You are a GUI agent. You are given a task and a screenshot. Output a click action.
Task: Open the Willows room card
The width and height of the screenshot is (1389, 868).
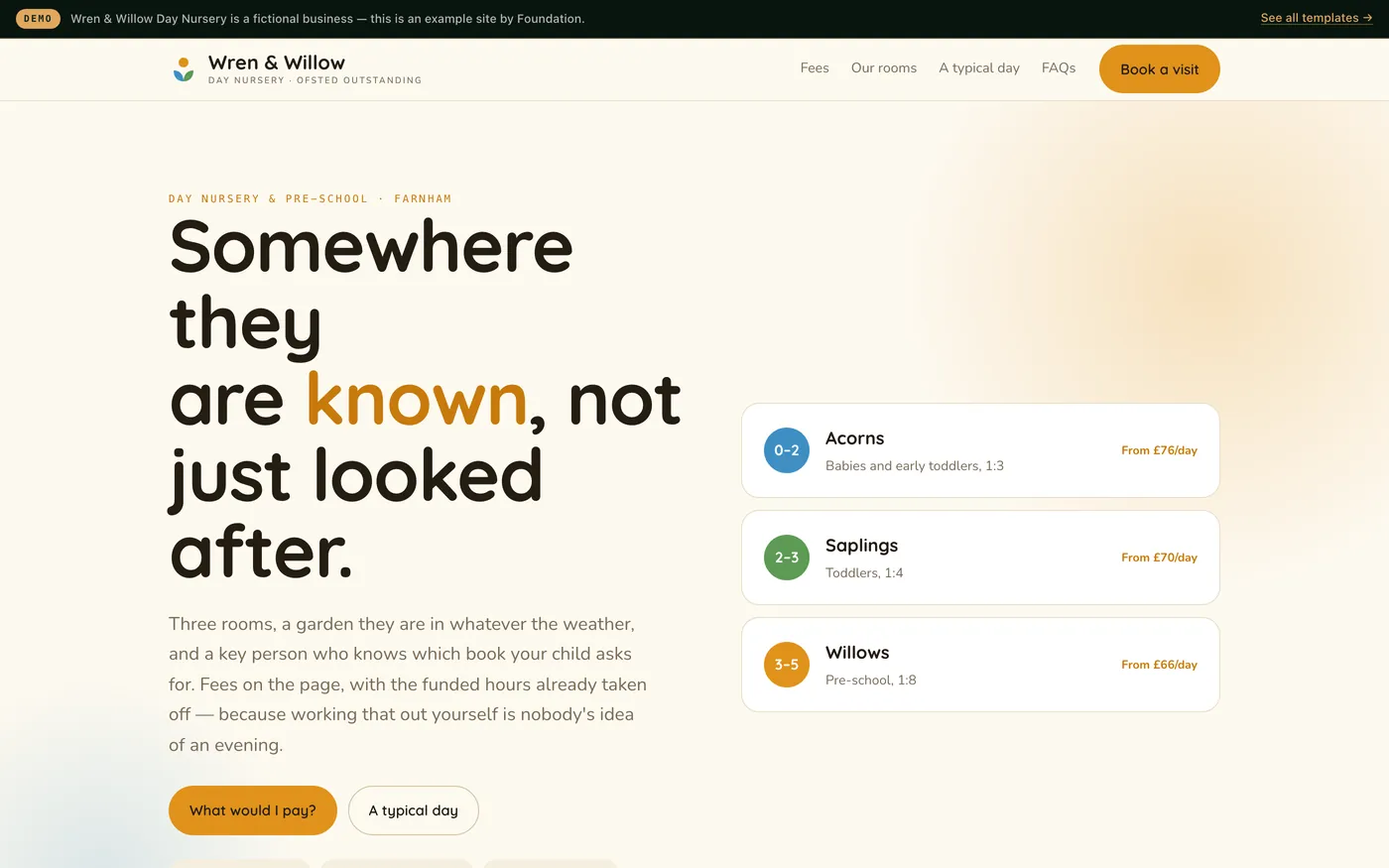pos(980,665)
